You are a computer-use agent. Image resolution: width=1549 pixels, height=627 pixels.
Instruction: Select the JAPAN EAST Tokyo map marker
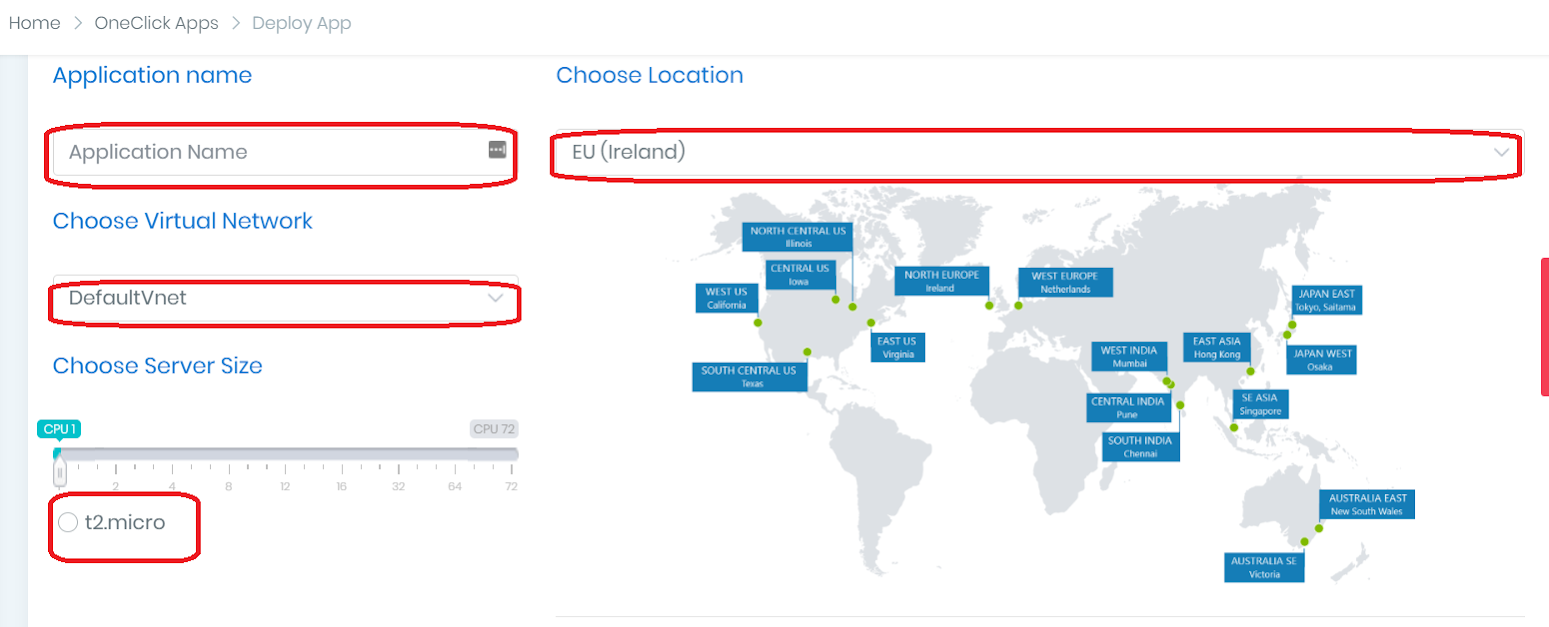(x=1328, y=299)
